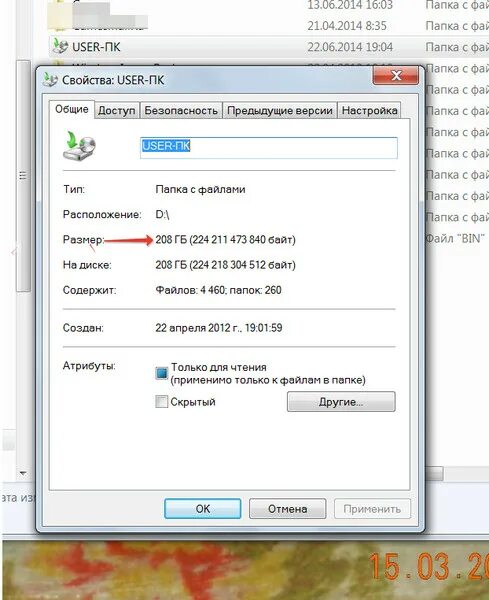489x600 pixels.
Task: Confirm with the OK button
Action: point(203,509)
